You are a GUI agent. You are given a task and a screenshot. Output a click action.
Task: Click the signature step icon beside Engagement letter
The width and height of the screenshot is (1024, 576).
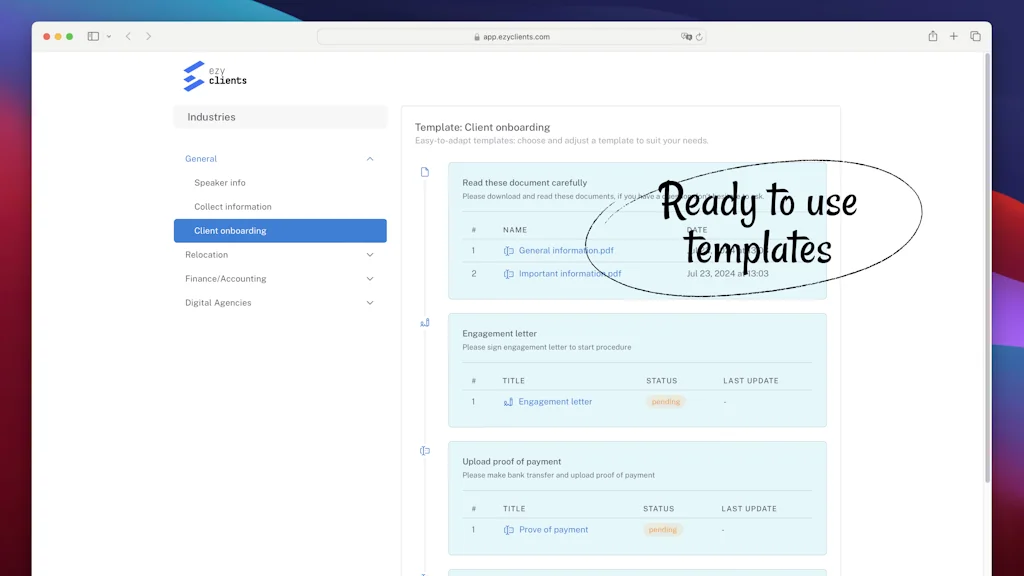pyautogui.click(x=425, y=323)
